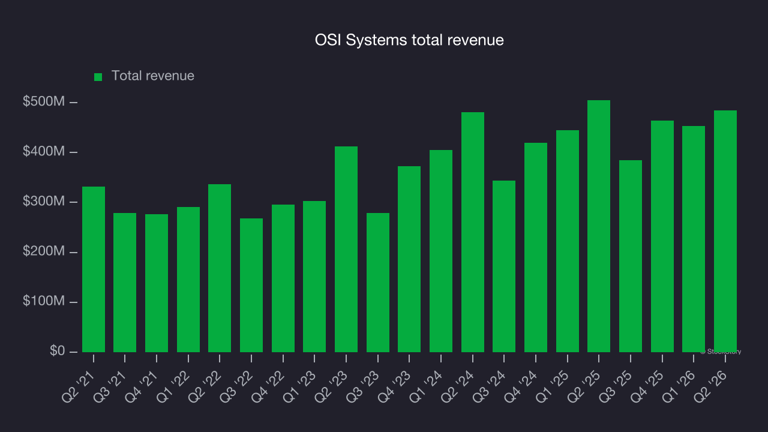Select the Q4 '25 revenue bar
The height and width of the screenshot is (432, 768).
click(x=662, y=237)
